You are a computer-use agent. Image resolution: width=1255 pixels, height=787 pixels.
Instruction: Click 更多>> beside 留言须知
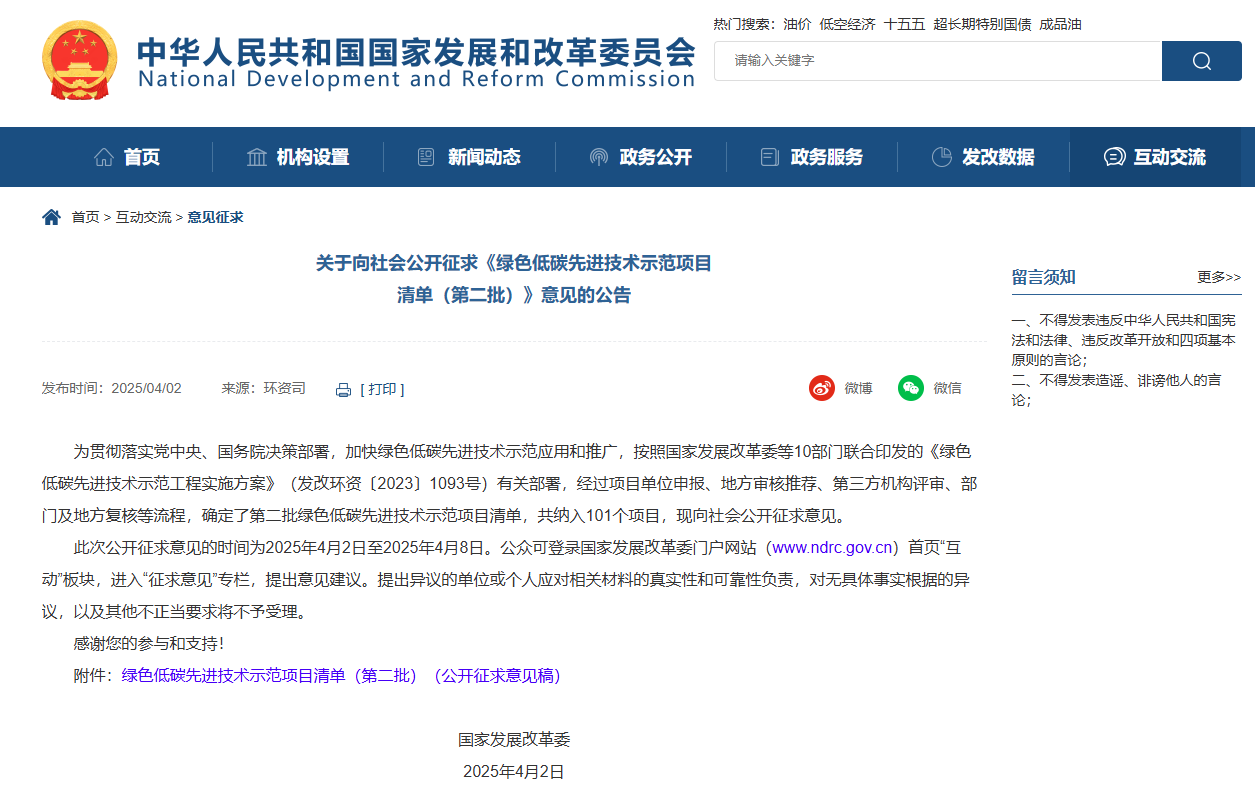coord(1218,277)
